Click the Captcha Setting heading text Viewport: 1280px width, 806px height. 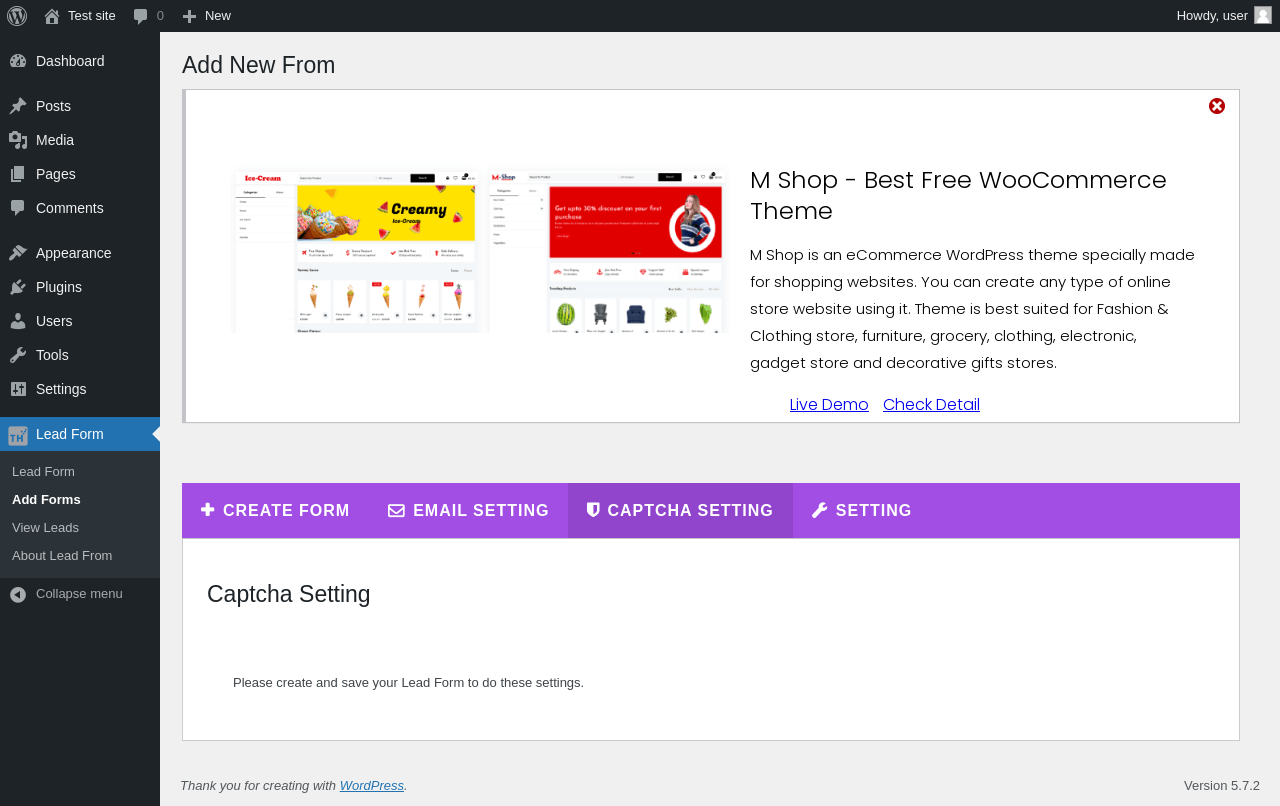click(289, 594)
